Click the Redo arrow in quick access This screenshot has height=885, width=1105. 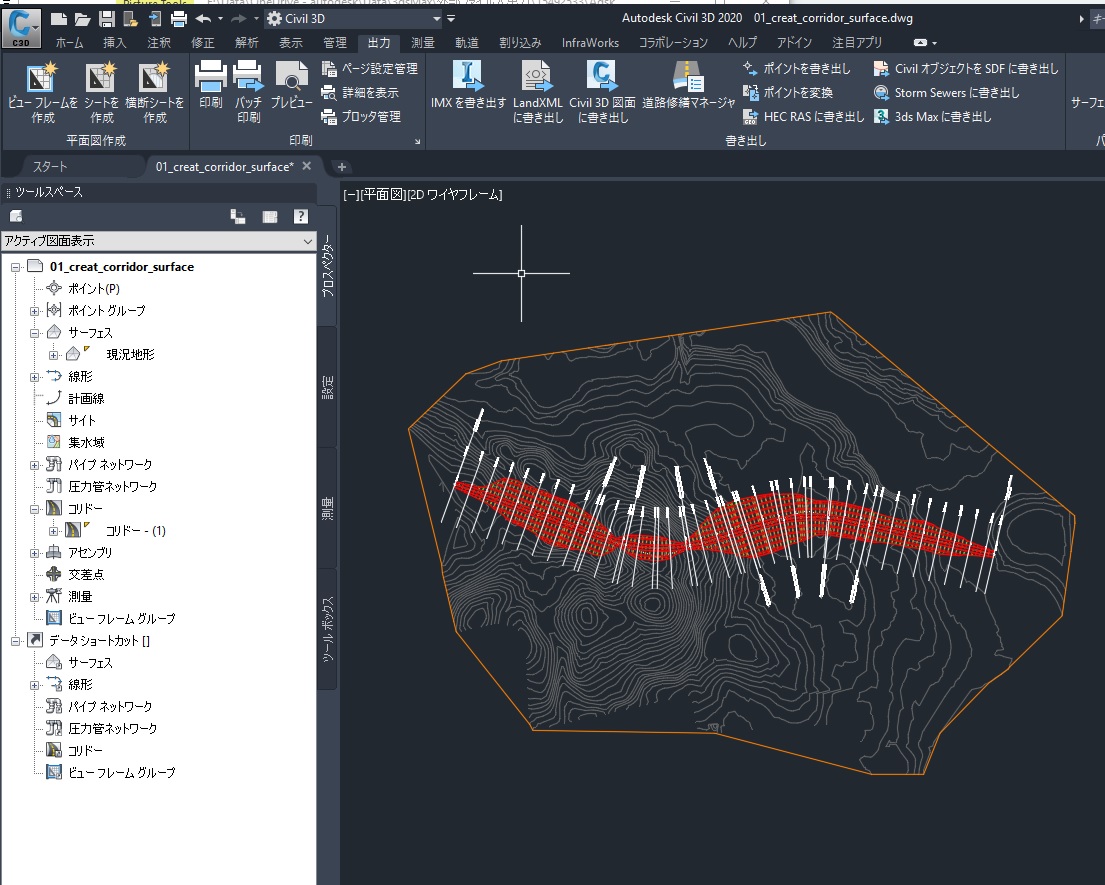pos(239,19)
